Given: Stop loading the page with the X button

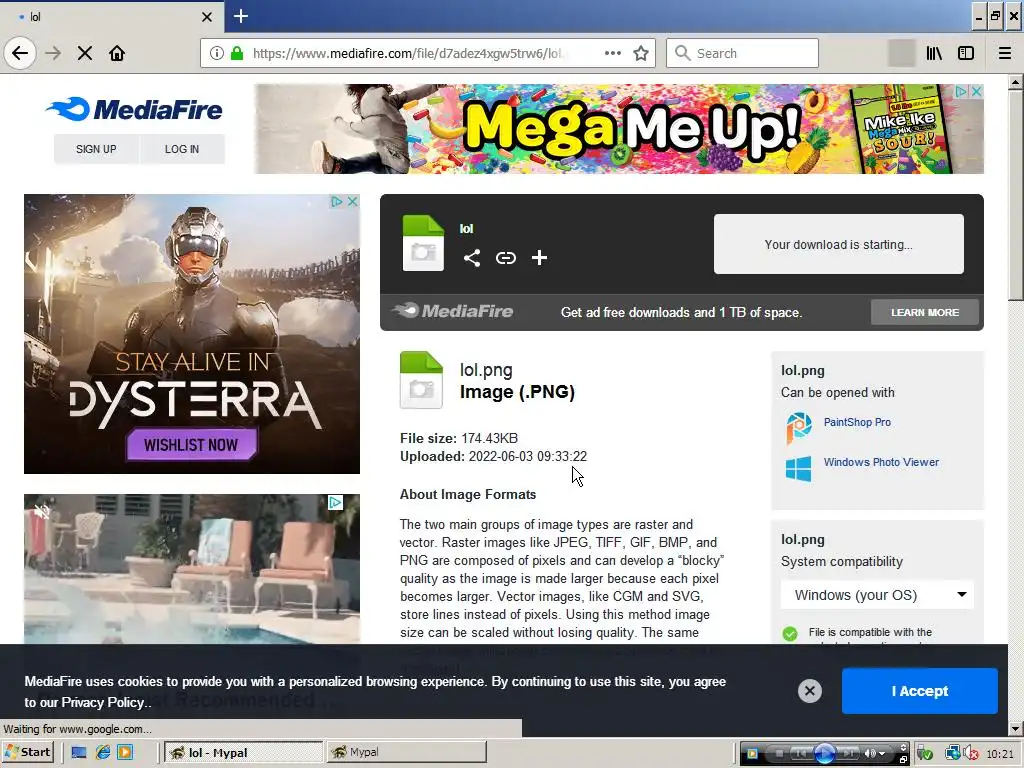Looking at the screenshot, I should (85, 53).
